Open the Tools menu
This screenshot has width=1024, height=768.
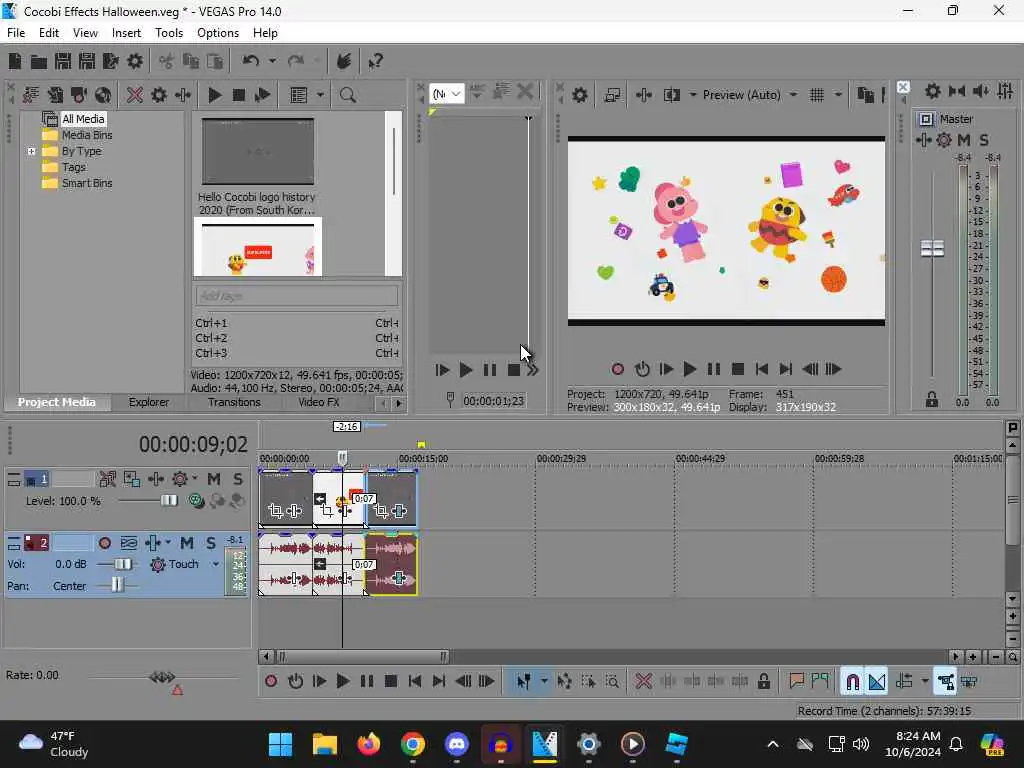pyautogui.click(x=168, y=33)
